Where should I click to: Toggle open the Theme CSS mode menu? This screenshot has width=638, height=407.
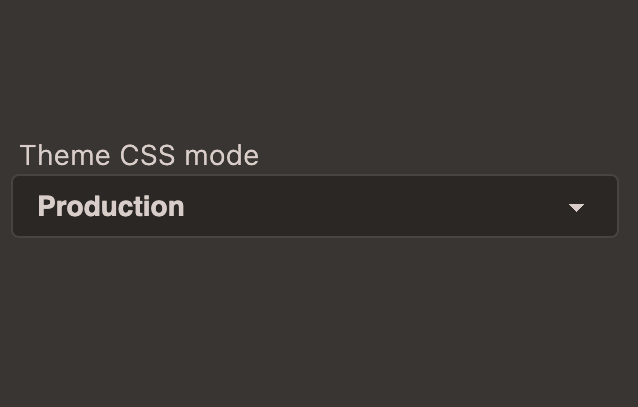click(314, 207)
